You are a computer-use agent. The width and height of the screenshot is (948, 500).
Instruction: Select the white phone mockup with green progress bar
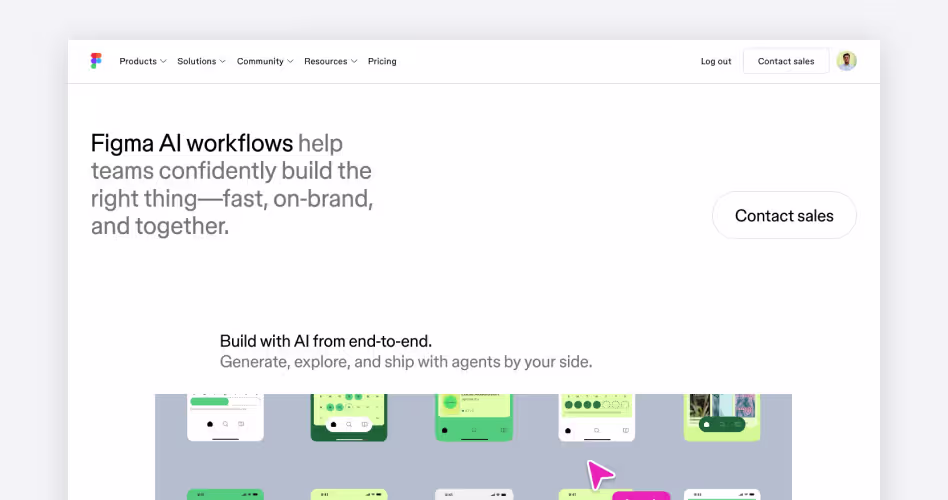[x=226, y=418]
